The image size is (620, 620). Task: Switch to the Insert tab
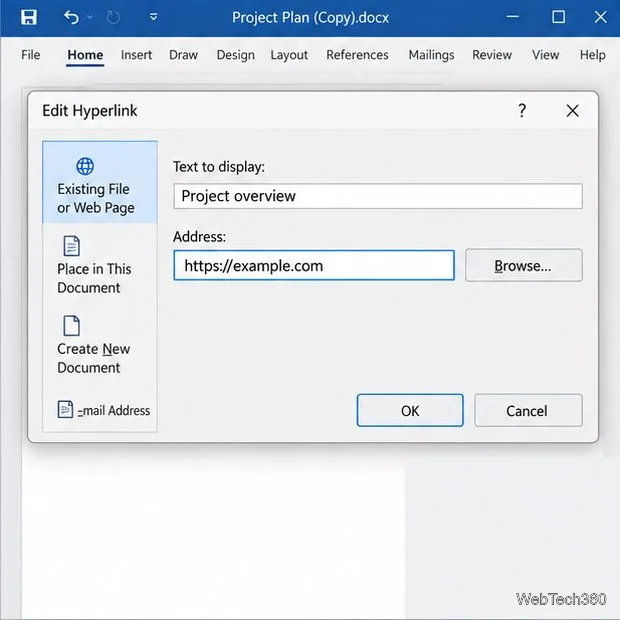coord(136,55)
